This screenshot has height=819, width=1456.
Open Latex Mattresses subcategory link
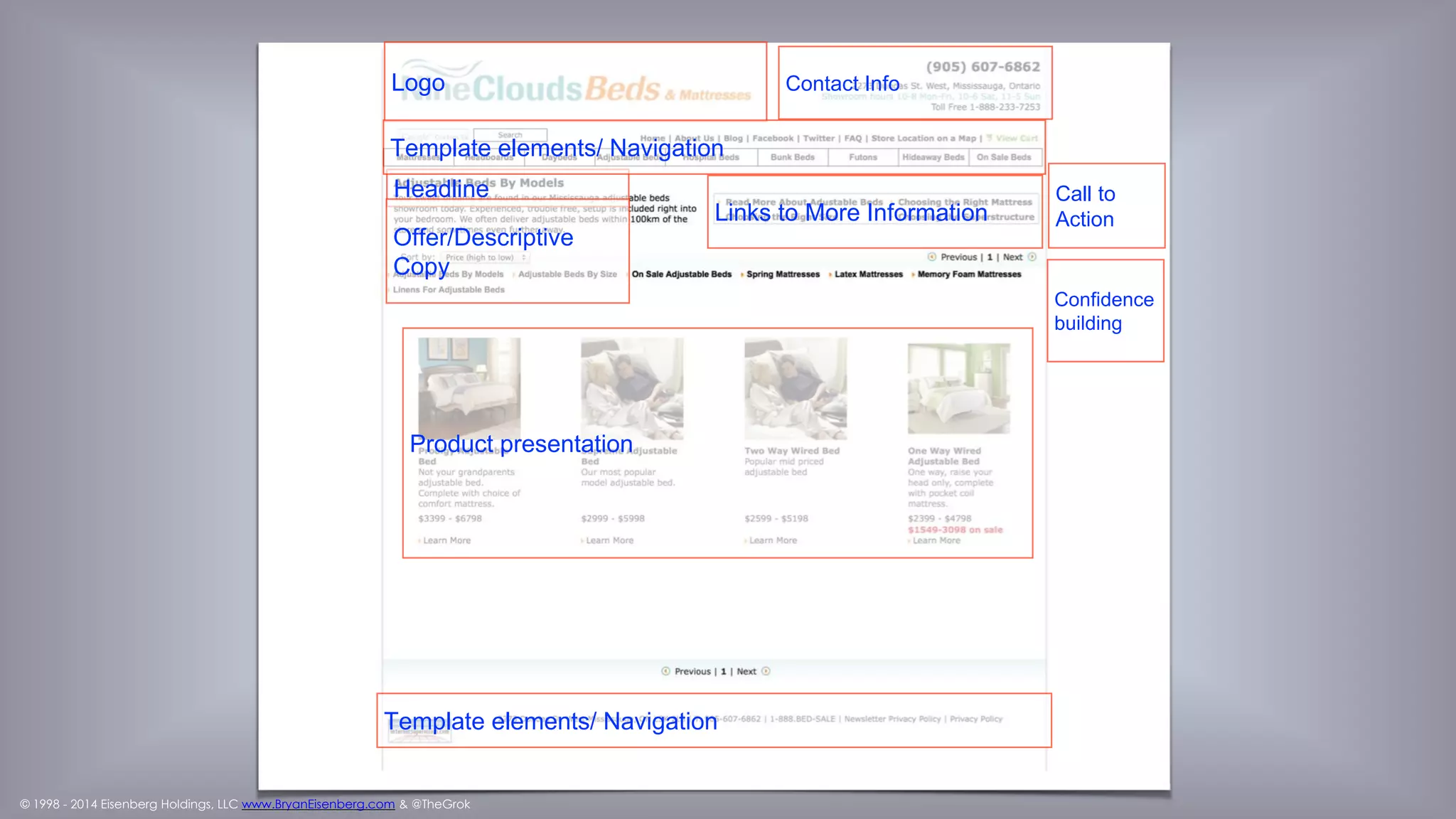[x=868, y=274]
